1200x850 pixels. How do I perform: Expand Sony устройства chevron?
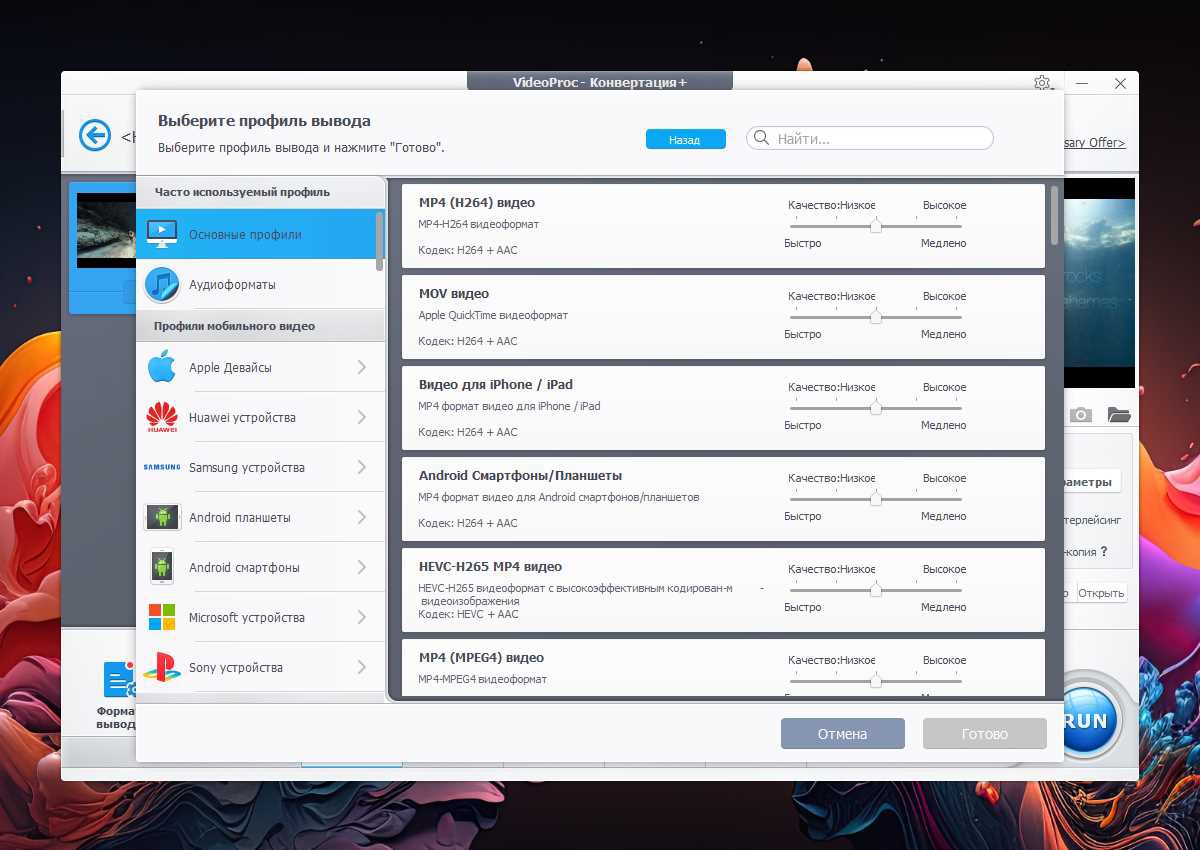point(362,667)
